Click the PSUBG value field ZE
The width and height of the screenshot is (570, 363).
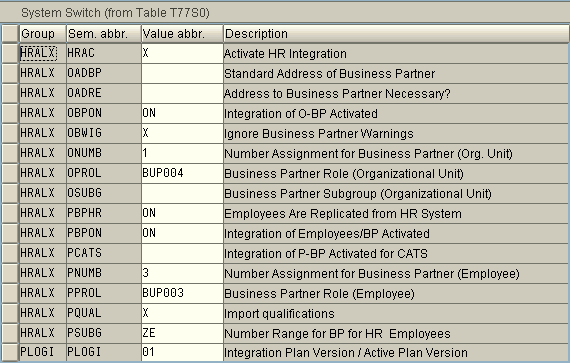pos(182,333)
